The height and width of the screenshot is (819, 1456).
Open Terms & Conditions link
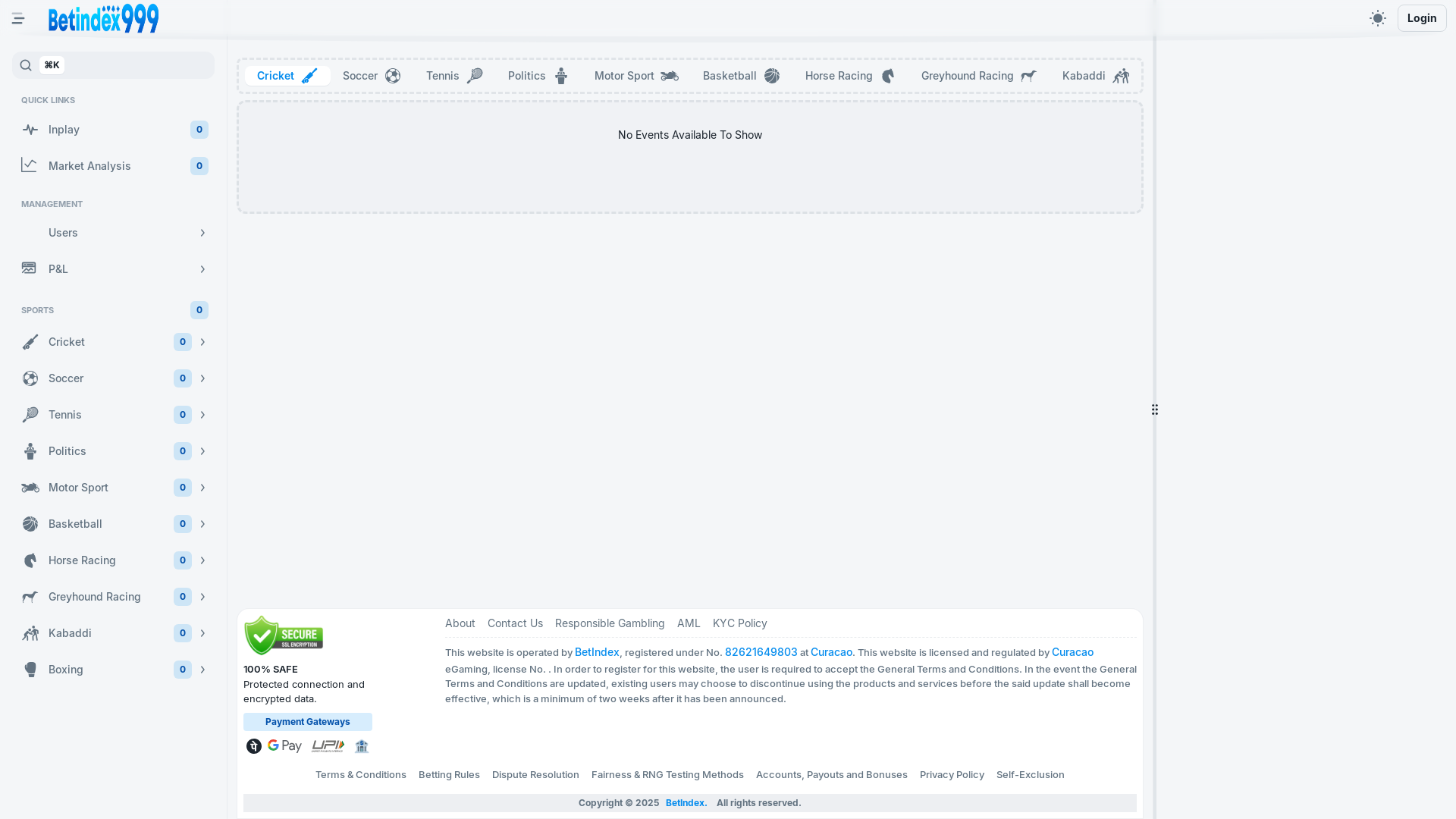[x=361, y=775]
